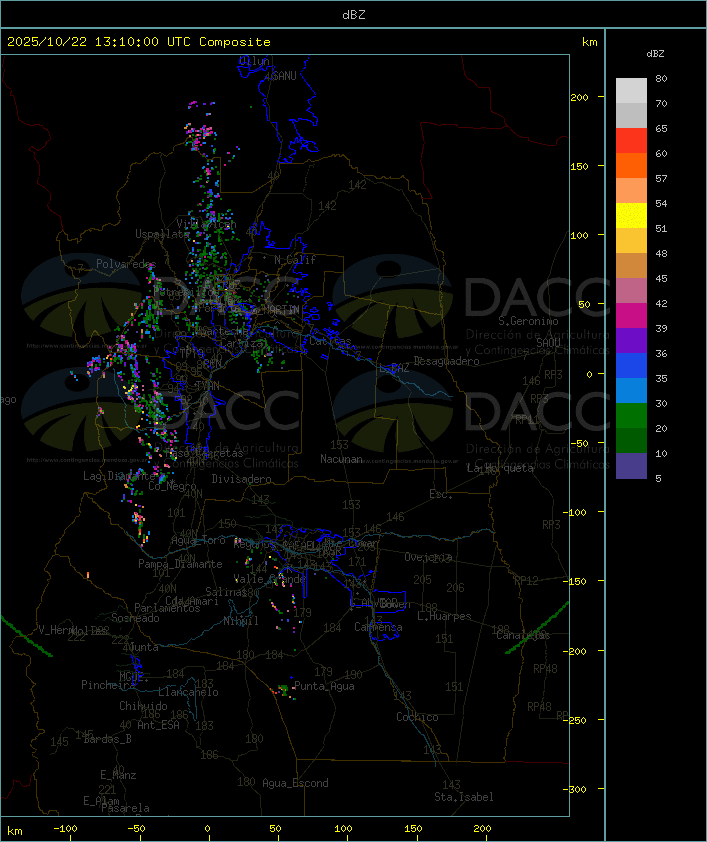Select the Agua_Escond label

point(295,783)
